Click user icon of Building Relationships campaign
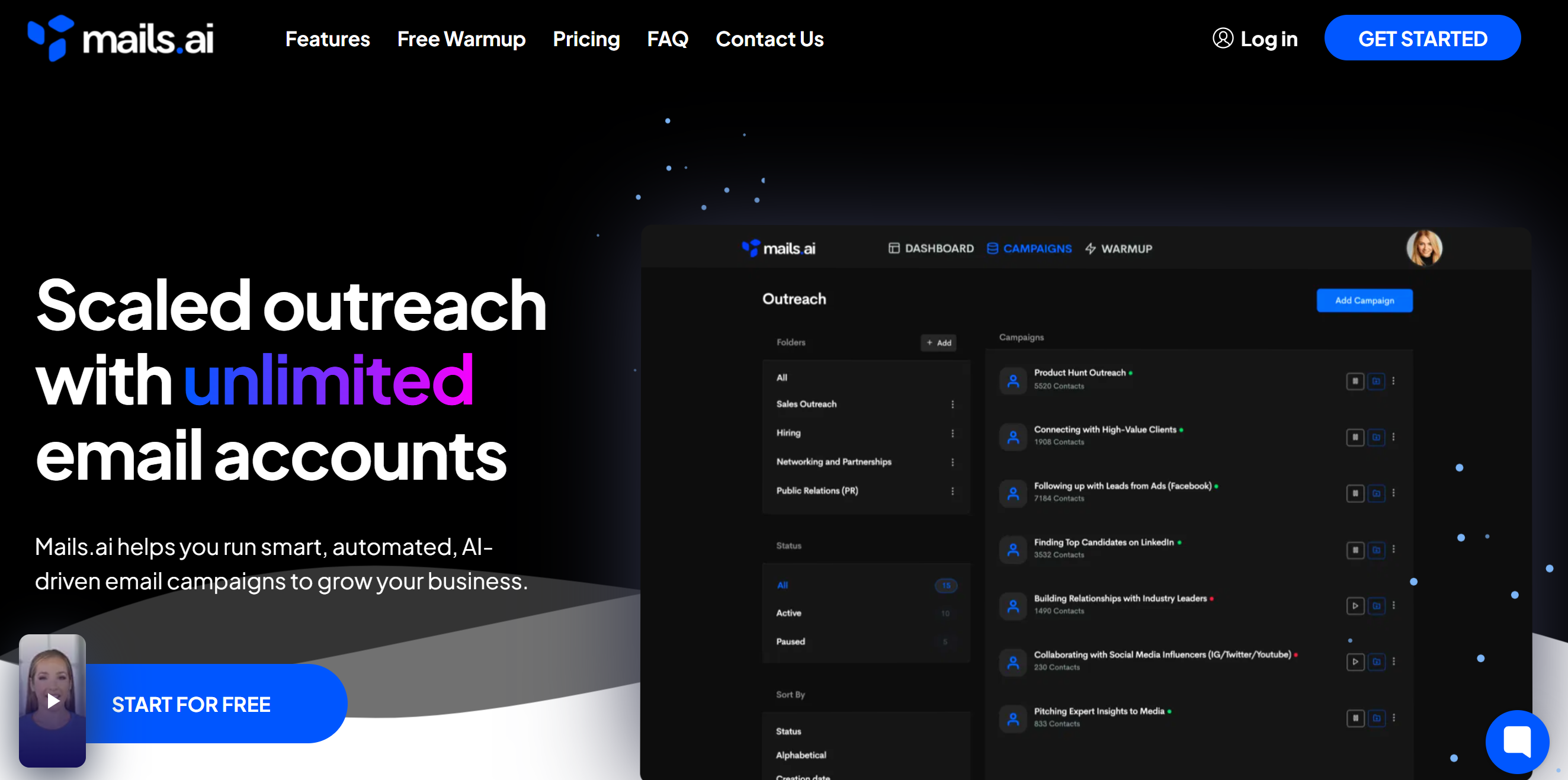The height and width of the screenshot is (780, 1568). point(1013,605)
